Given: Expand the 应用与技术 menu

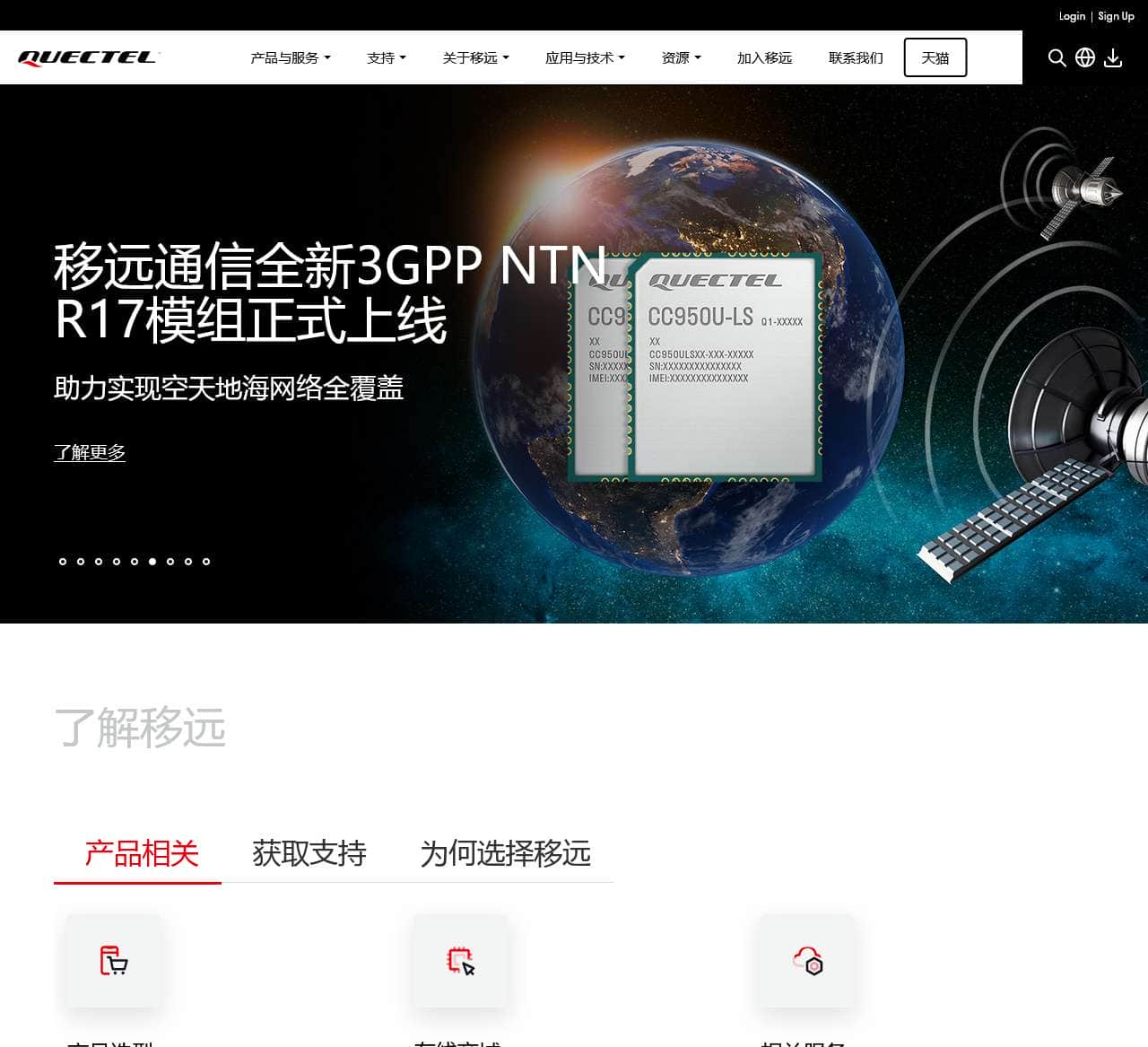Looking at the screenshot, I should coord(585,58).
